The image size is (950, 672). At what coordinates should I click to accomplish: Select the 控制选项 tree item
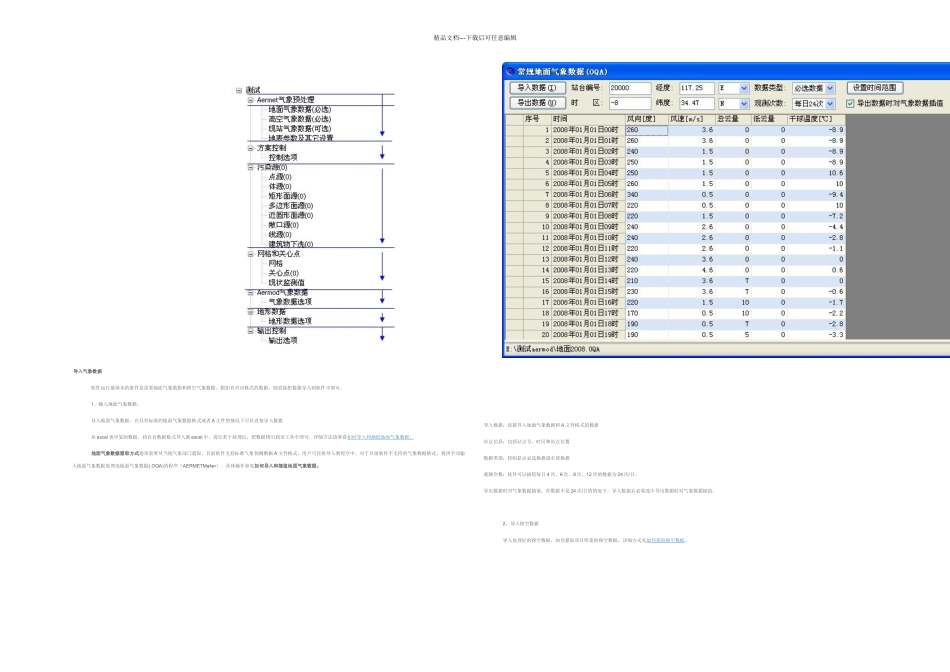[283, 158]
